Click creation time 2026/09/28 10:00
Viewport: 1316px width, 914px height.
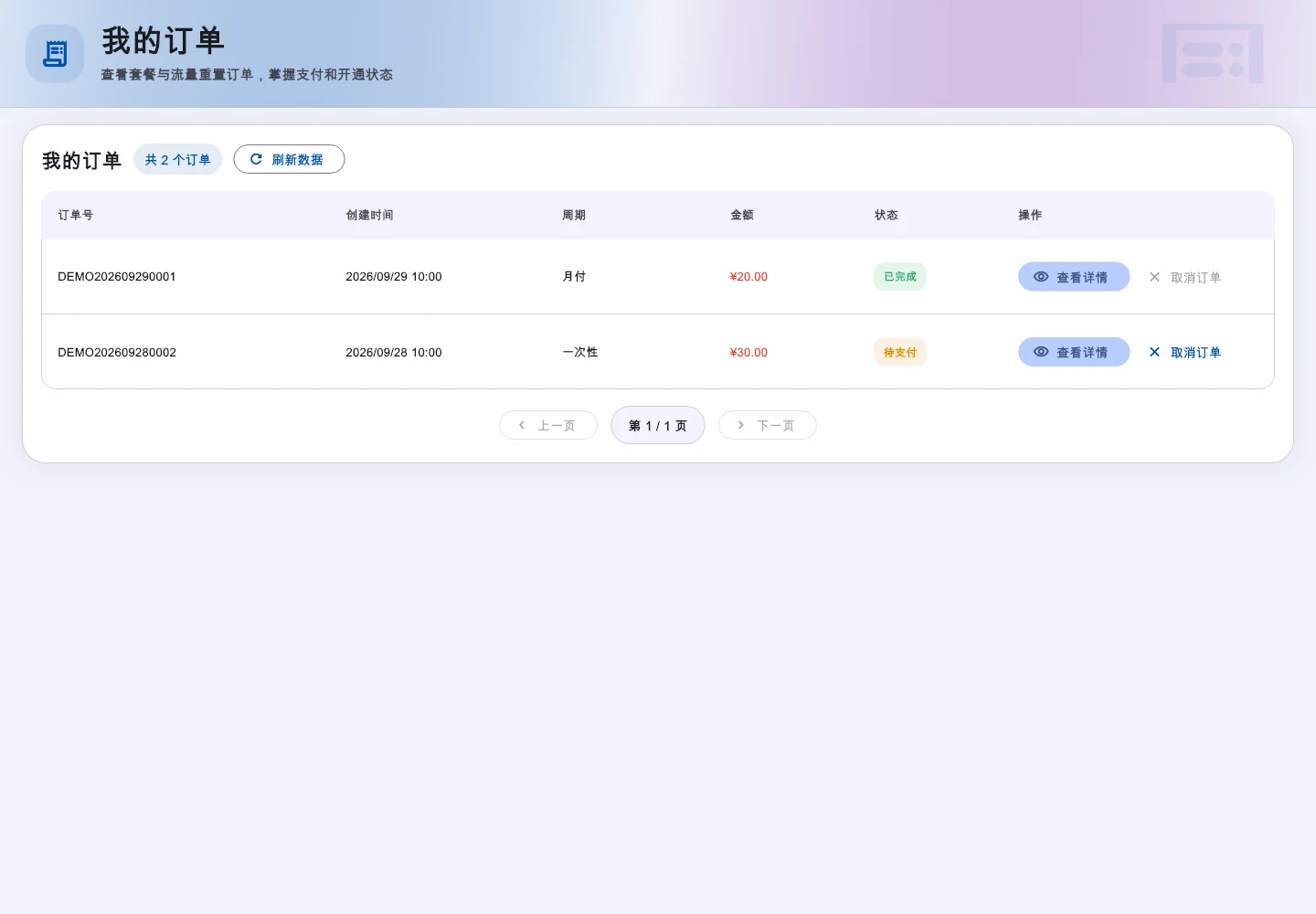coord(394,352)
